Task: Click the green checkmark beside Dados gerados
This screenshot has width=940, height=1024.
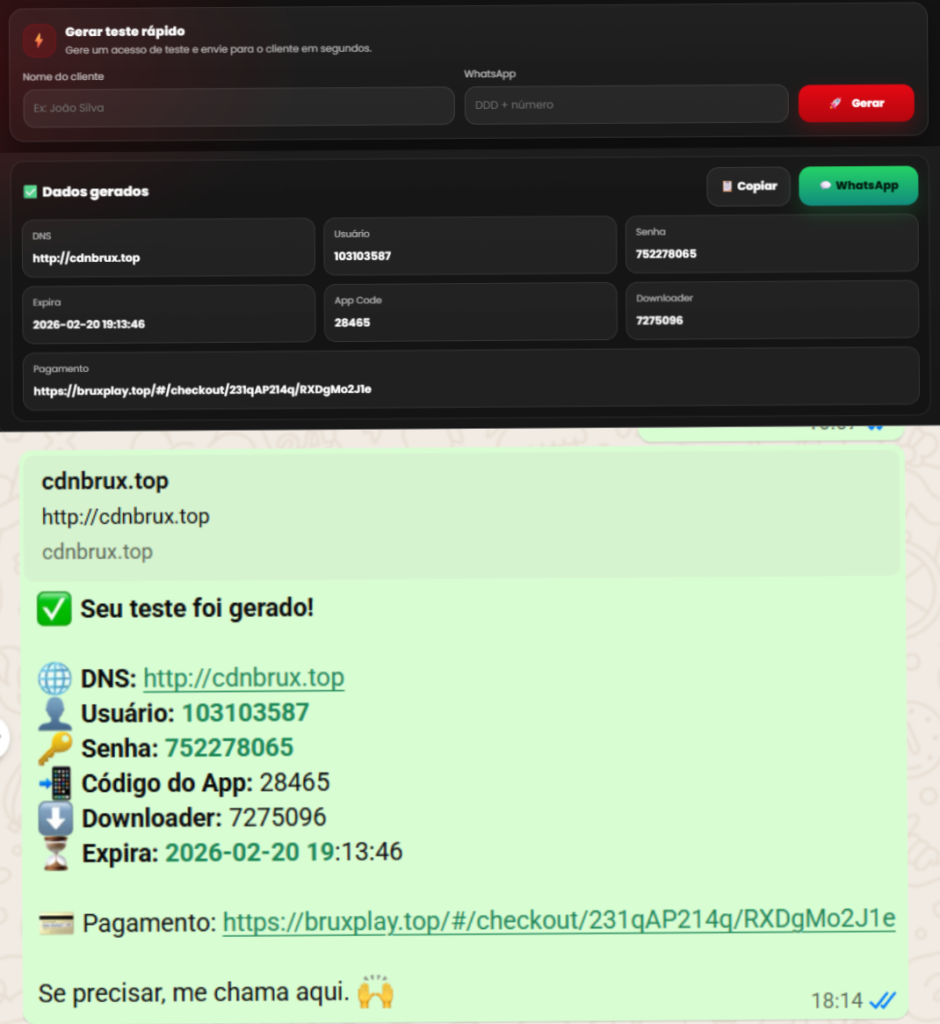Action: [x=30, y=191]
